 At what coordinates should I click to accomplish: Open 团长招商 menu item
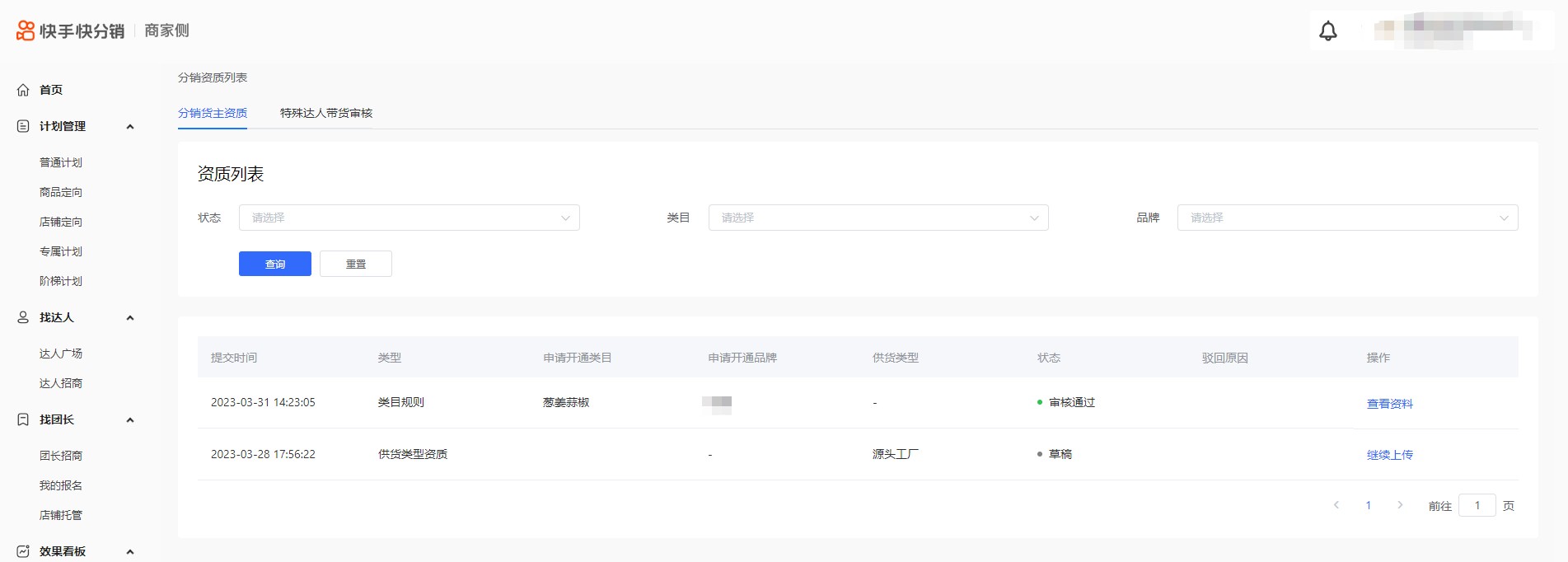coord(61,456)
